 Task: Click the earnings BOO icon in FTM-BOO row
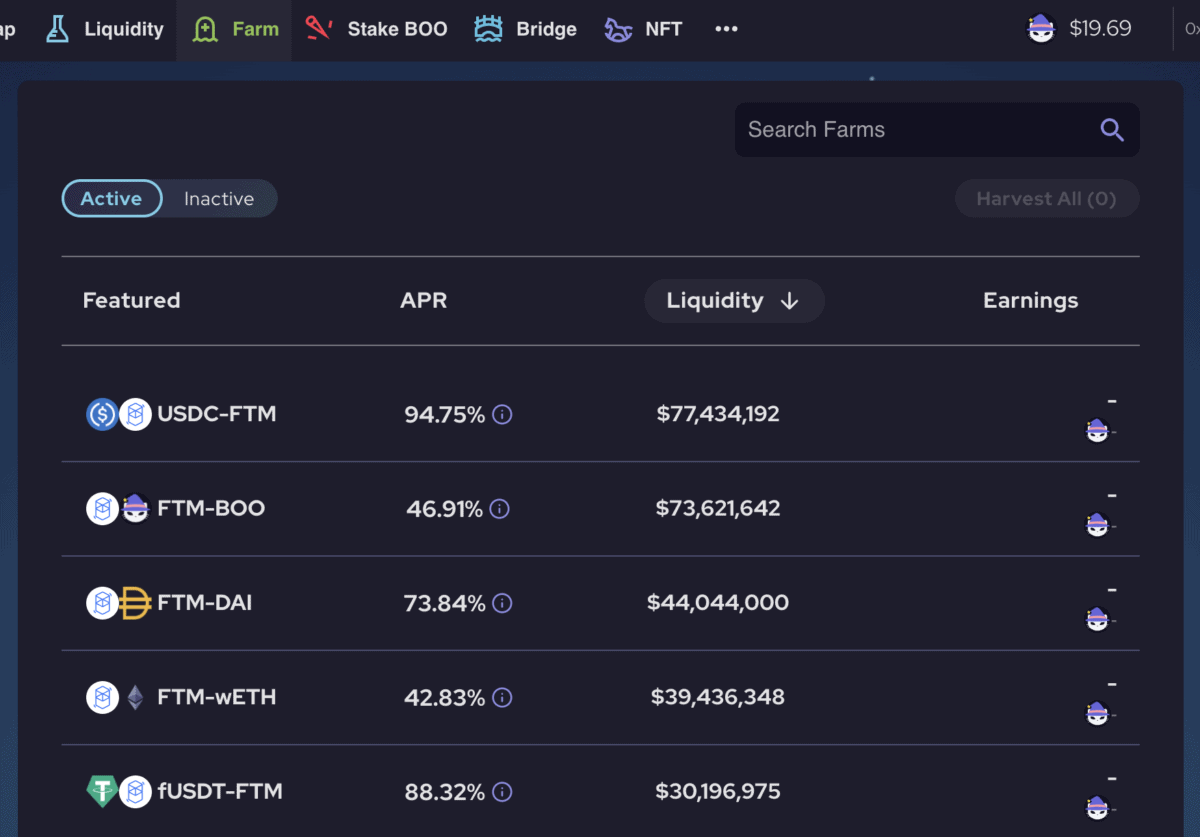point(1097,524)
